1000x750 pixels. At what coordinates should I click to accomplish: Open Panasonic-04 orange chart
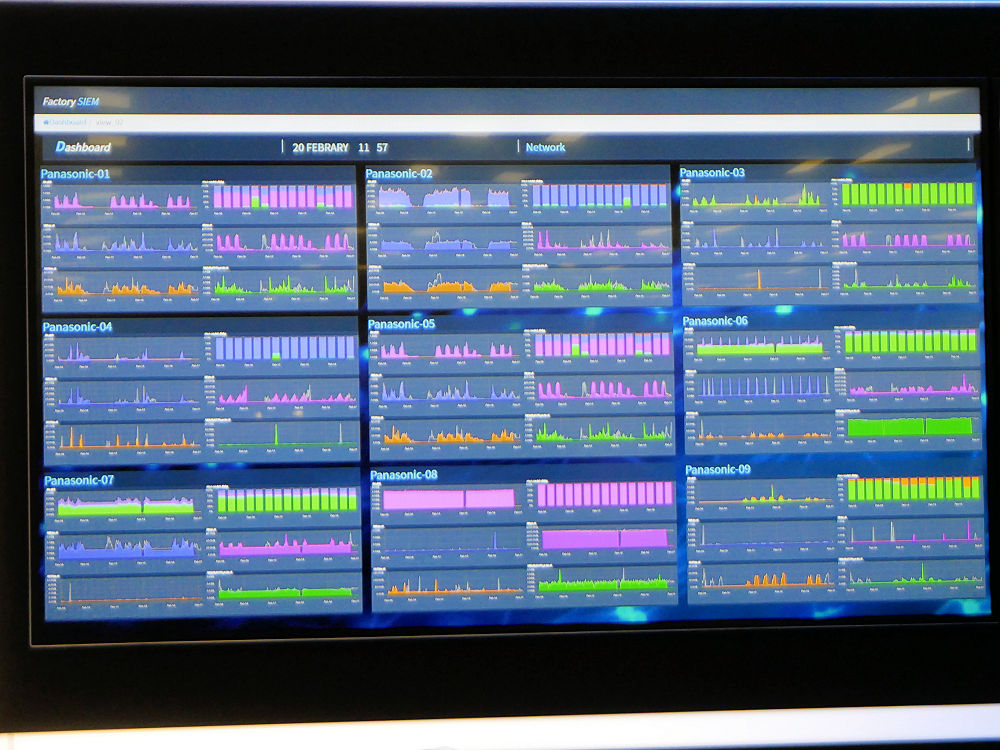[x=123, y=439]
